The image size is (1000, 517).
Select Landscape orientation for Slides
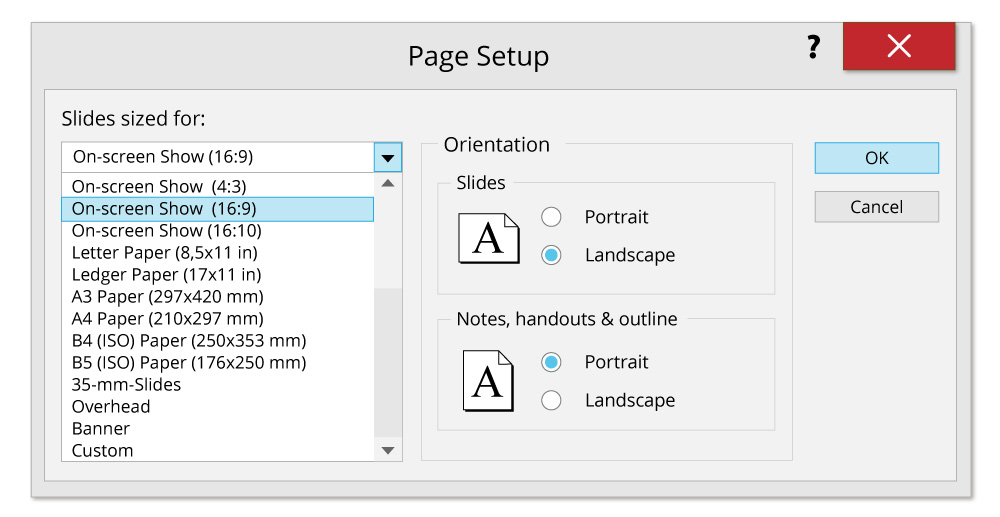551,255
